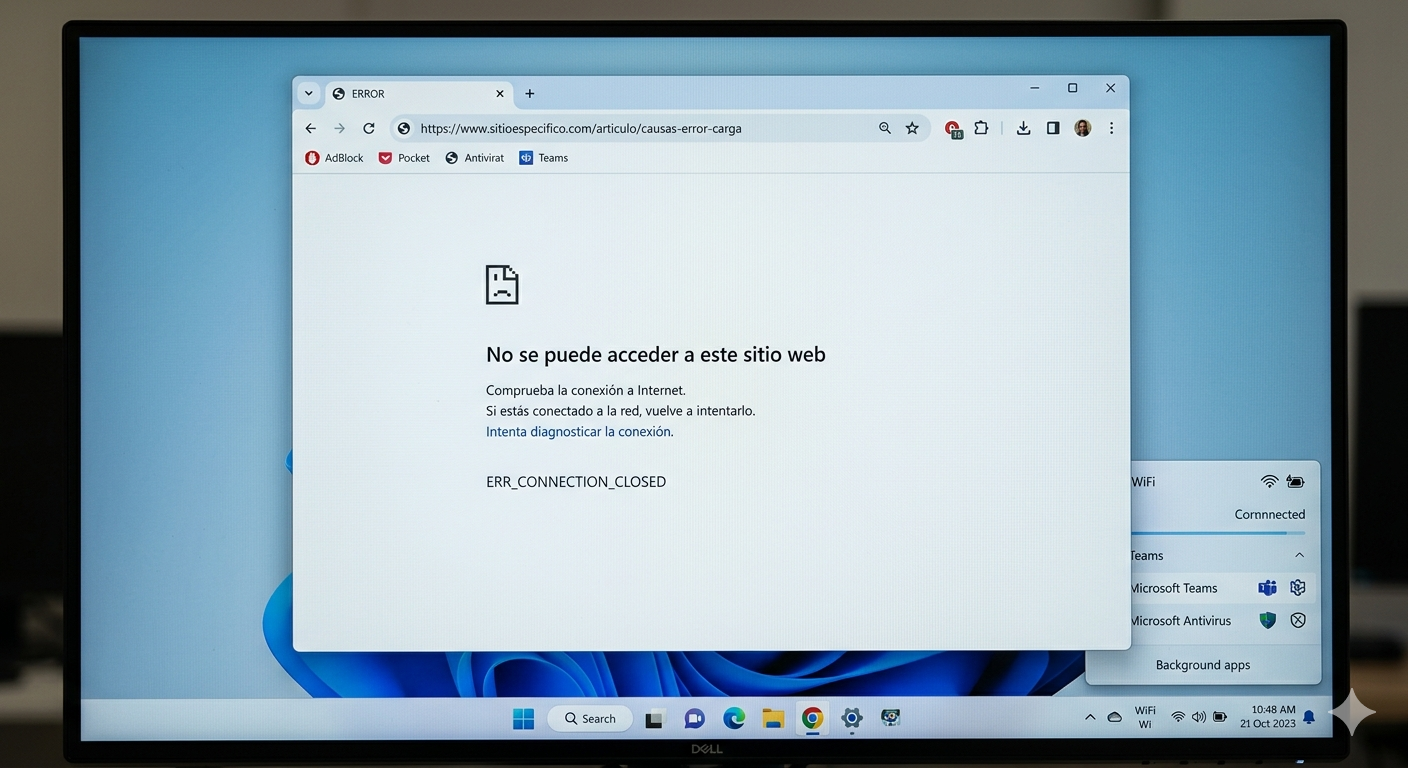Open Chrome's three-dot menu
Image resolution: width=1408 pixels, height=768 pixels.
(1111, 128)
